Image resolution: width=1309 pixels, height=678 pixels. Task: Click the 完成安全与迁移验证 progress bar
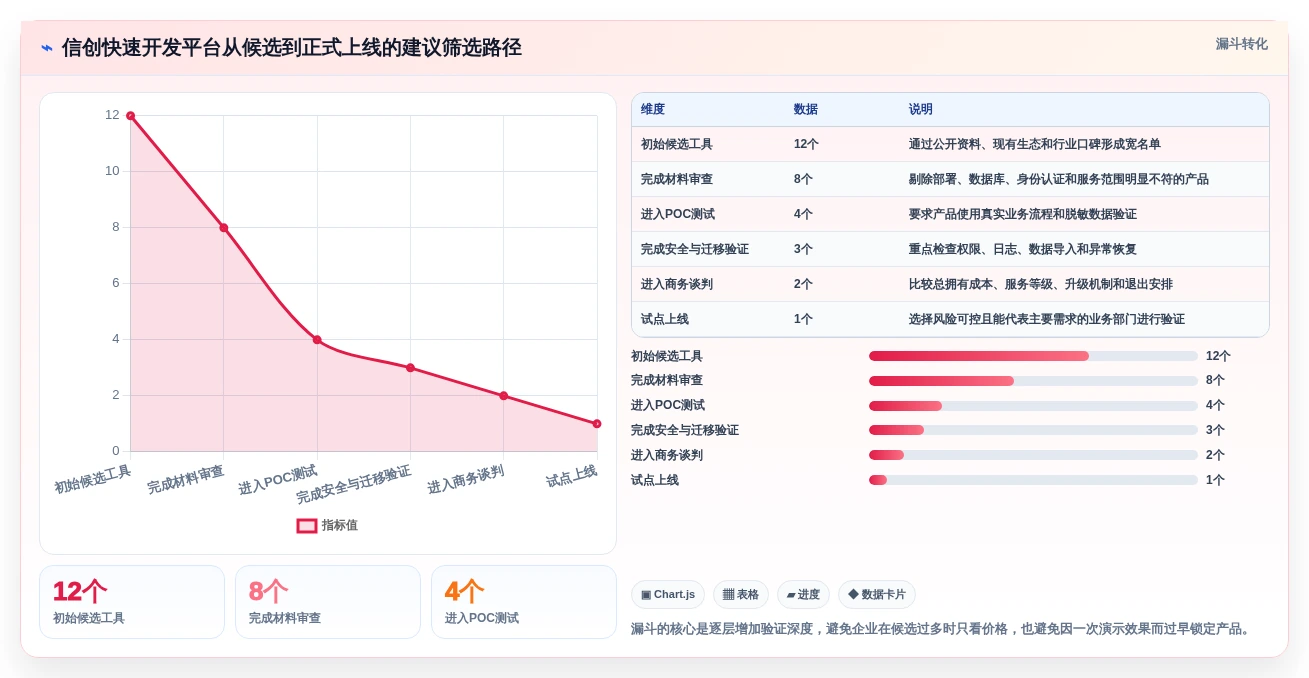[1033, 430]
